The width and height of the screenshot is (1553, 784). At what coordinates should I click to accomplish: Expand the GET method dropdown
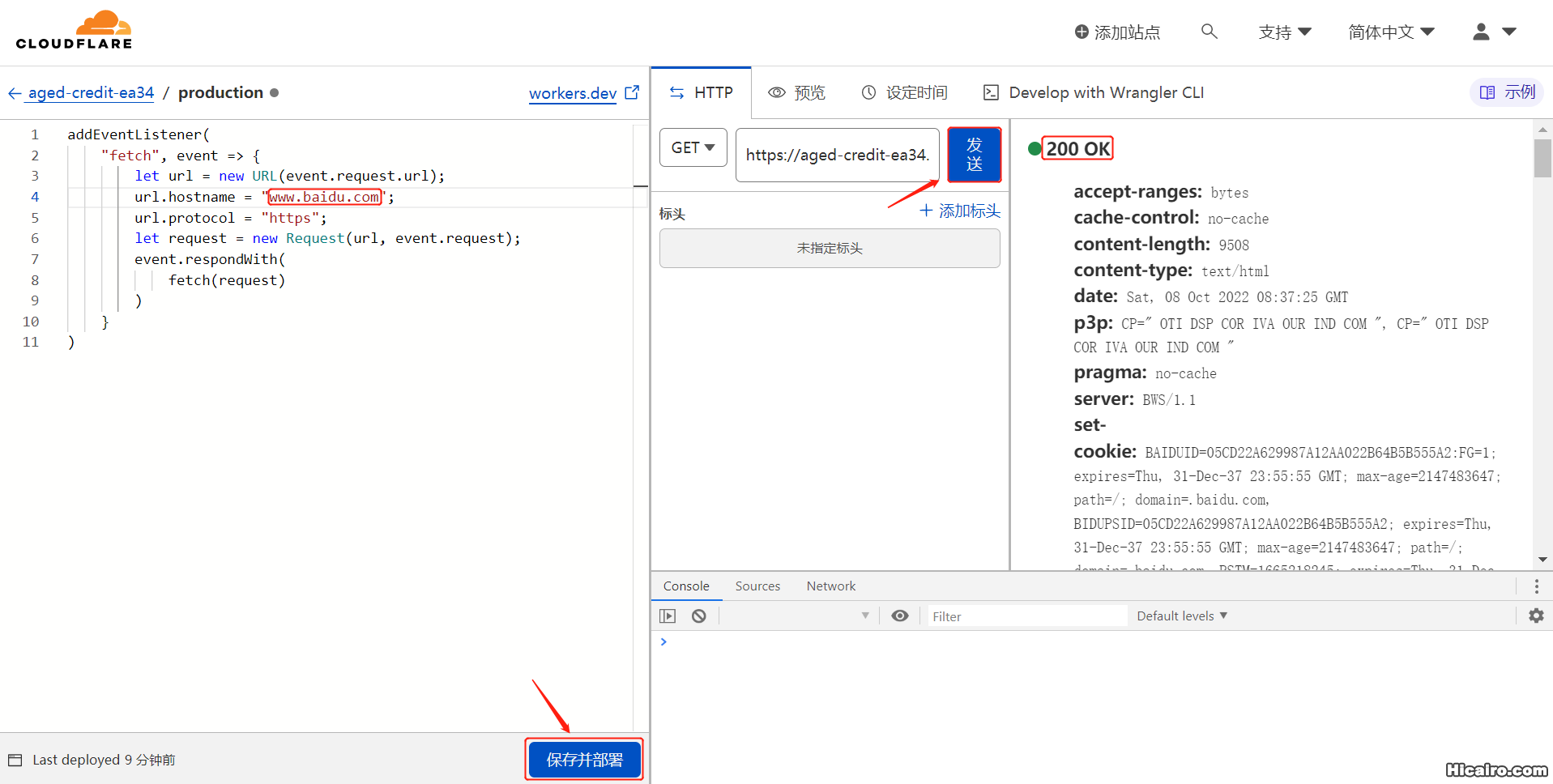coord(693,147)
